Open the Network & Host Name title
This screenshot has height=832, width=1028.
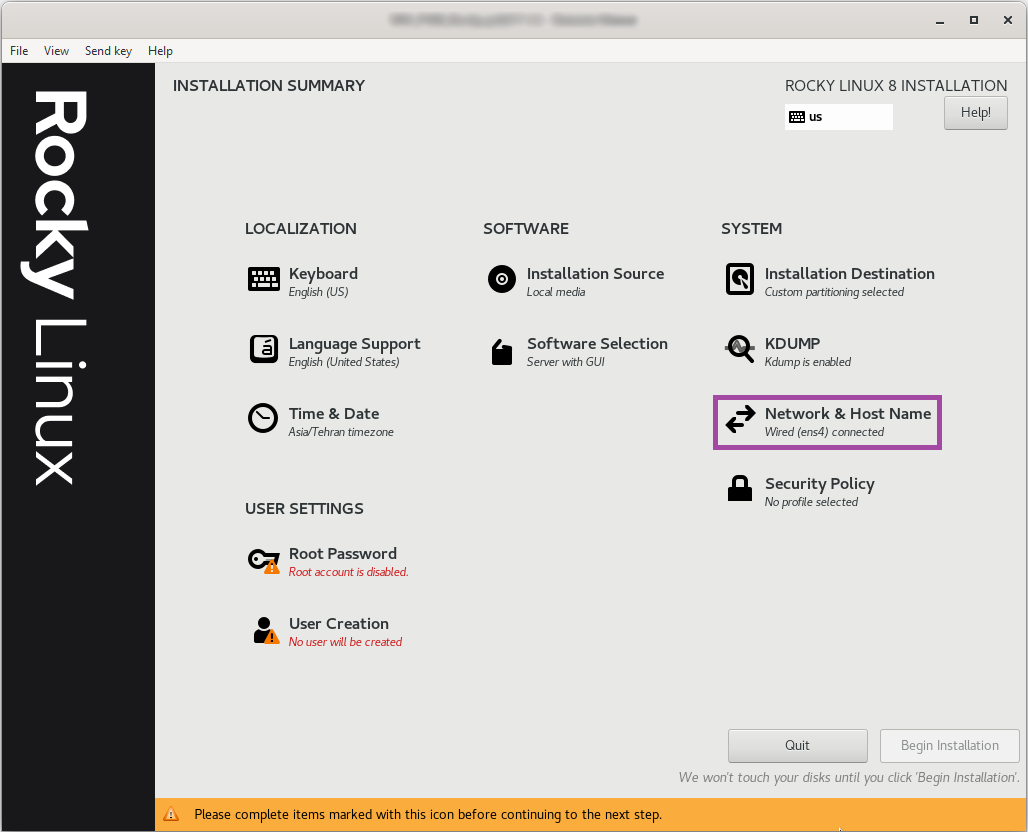[x=848, y=414]
